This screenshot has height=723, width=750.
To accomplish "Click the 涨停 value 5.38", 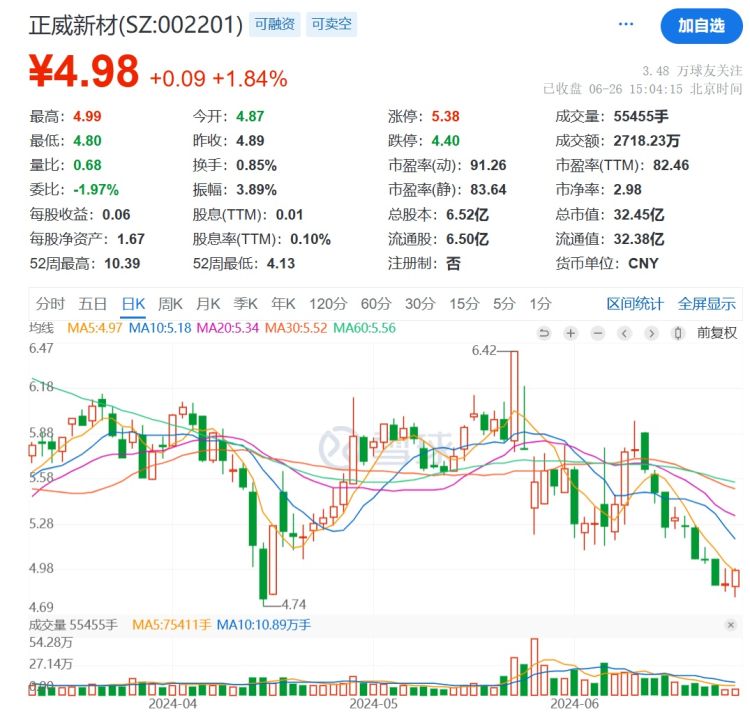I will pyautogui.click(x=445, y=116).
